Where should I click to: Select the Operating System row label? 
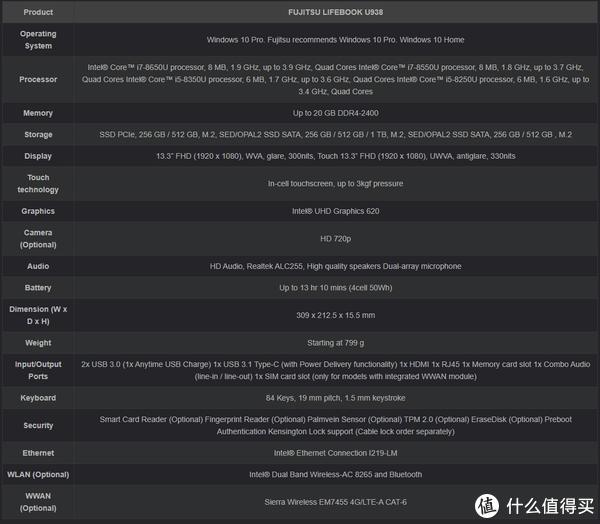38,40
